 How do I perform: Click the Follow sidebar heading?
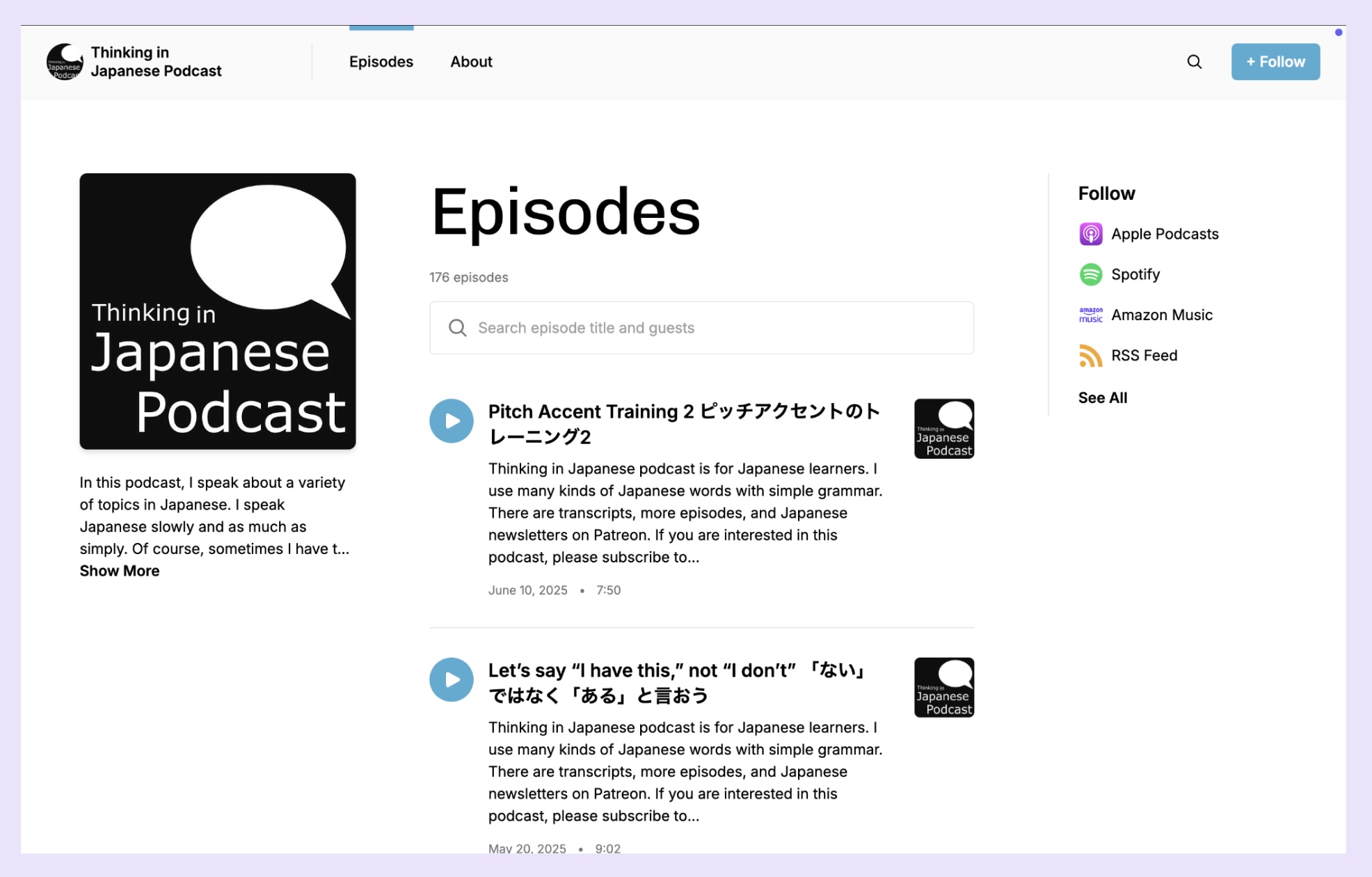tap(1106, 193)
